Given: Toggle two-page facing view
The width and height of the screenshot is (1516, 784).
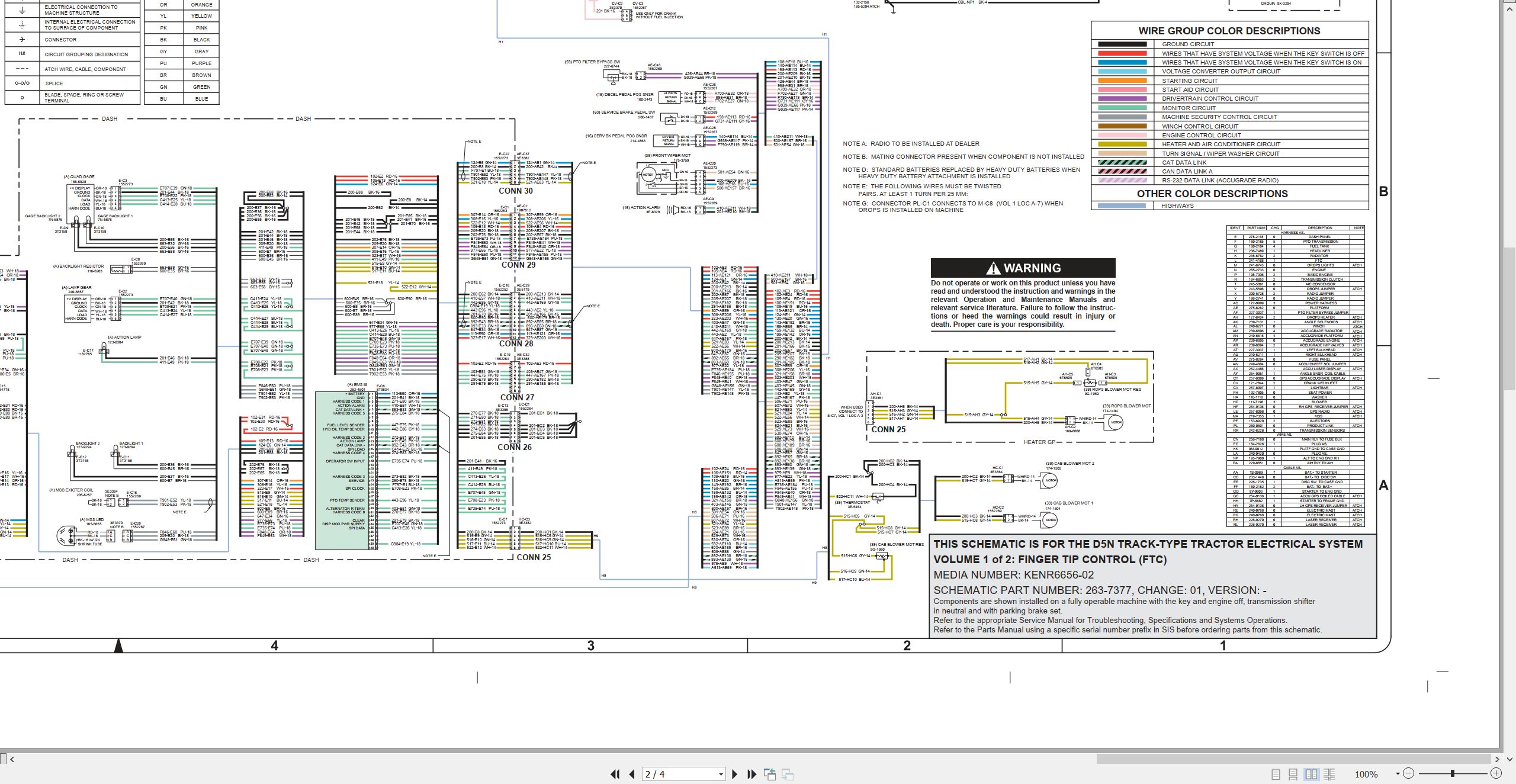Looking at the screenshot, I should [1311, 774].
